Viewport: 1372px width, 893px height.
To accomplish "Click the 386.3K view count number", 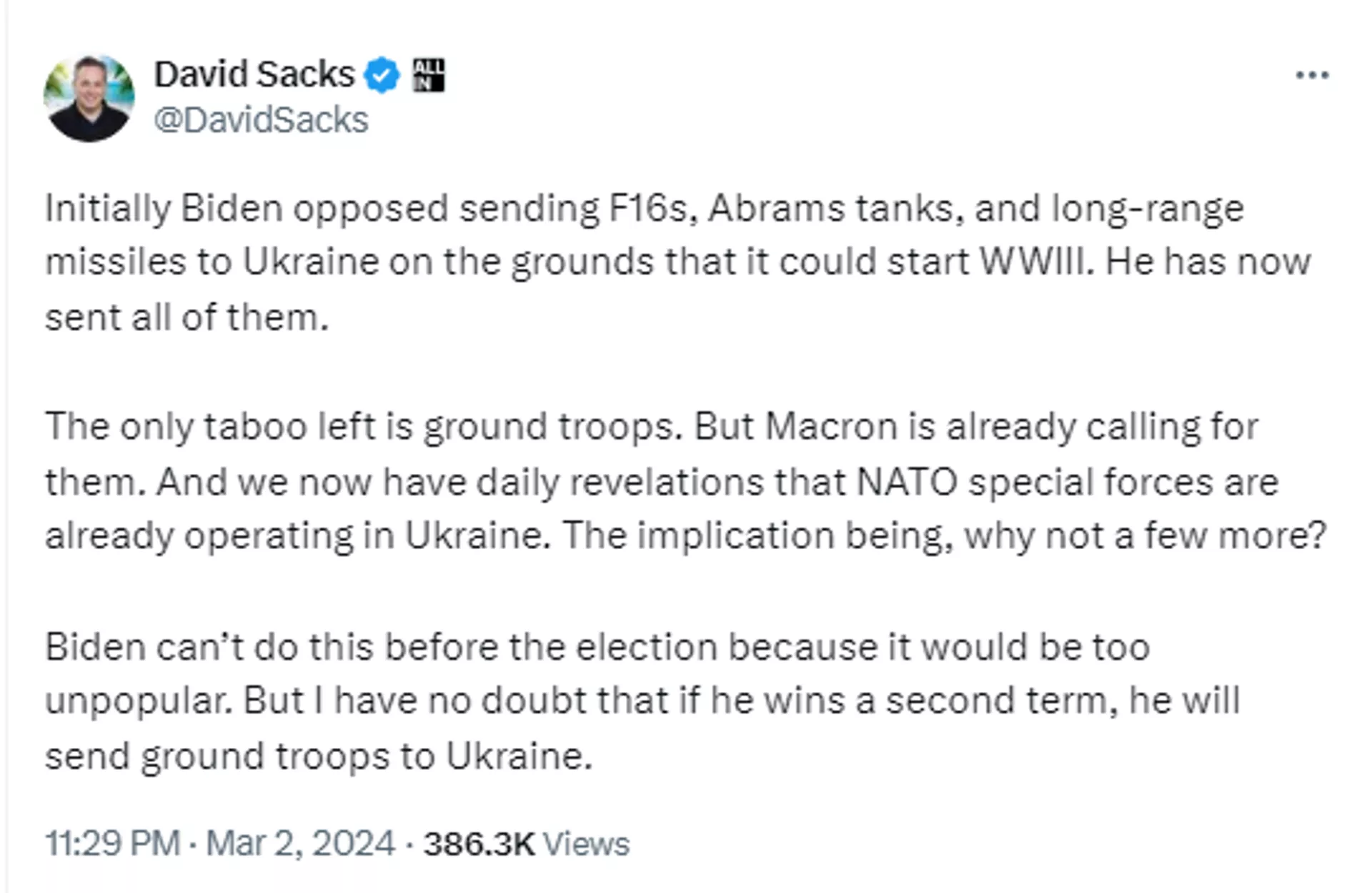I will [x=478, y=844].
